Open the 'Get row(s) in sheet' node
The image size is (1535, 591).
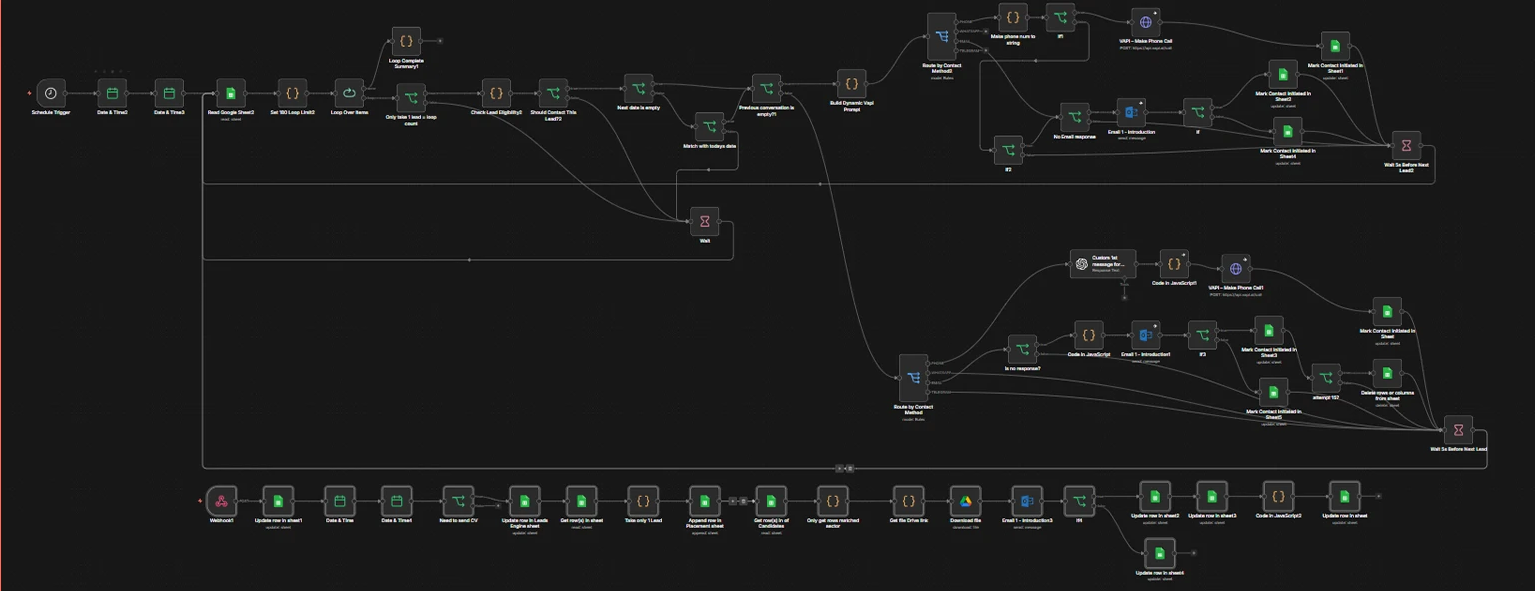(581, 500)
